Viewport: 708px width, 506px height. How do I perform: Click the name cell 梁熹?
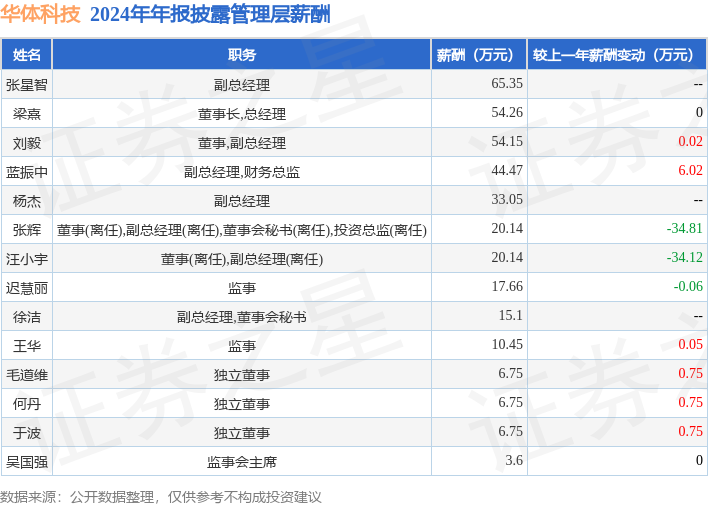pos(27,113)
